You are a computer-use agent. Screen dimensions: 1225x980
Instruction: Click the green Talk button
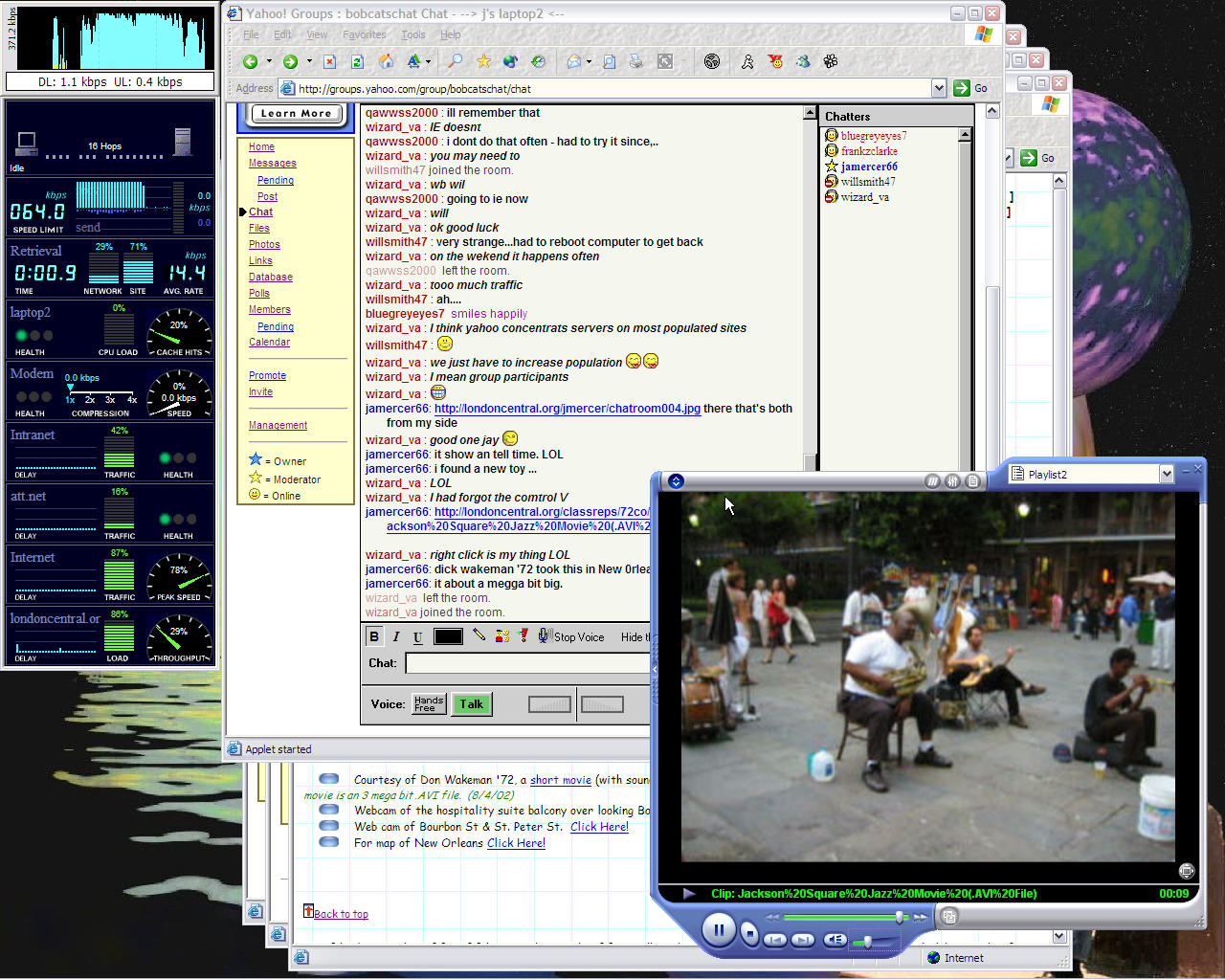(472, 704)
